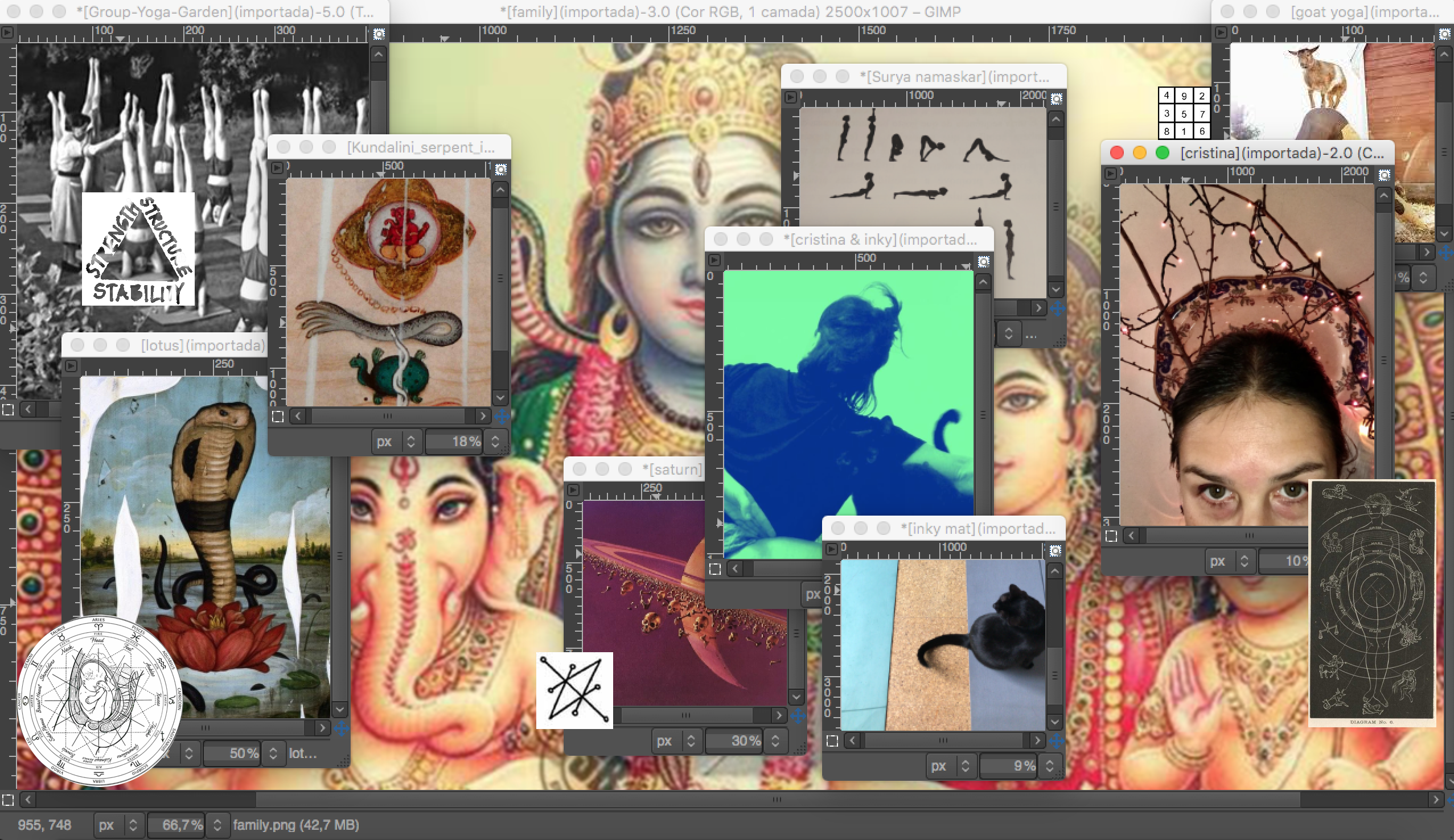Open image menu triangle in goat yoga window
The height and width of the screenshot is (840, 1454).
point(1221,33)
